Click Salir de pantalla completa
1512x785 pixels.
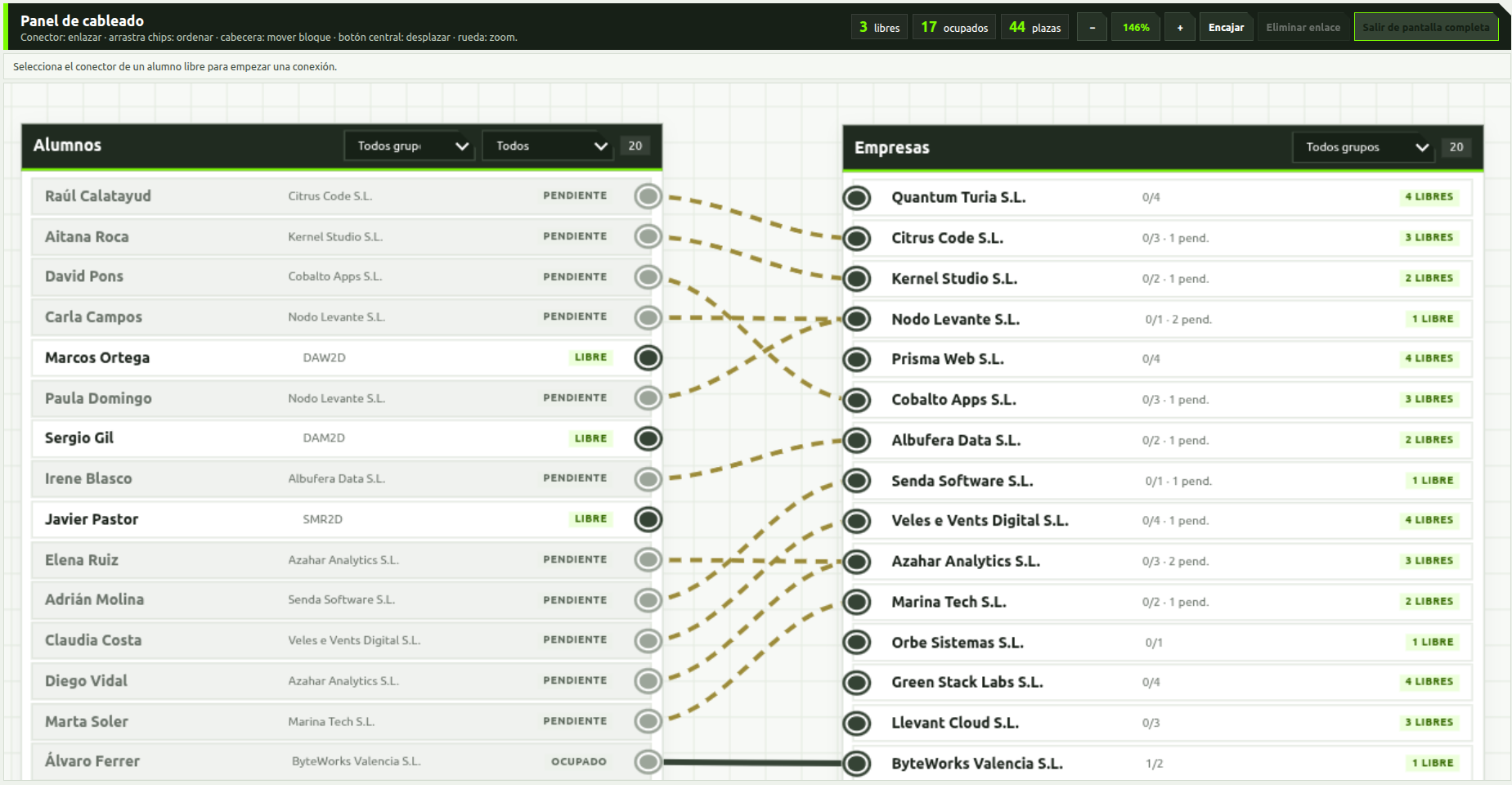tap(1425, 27)
